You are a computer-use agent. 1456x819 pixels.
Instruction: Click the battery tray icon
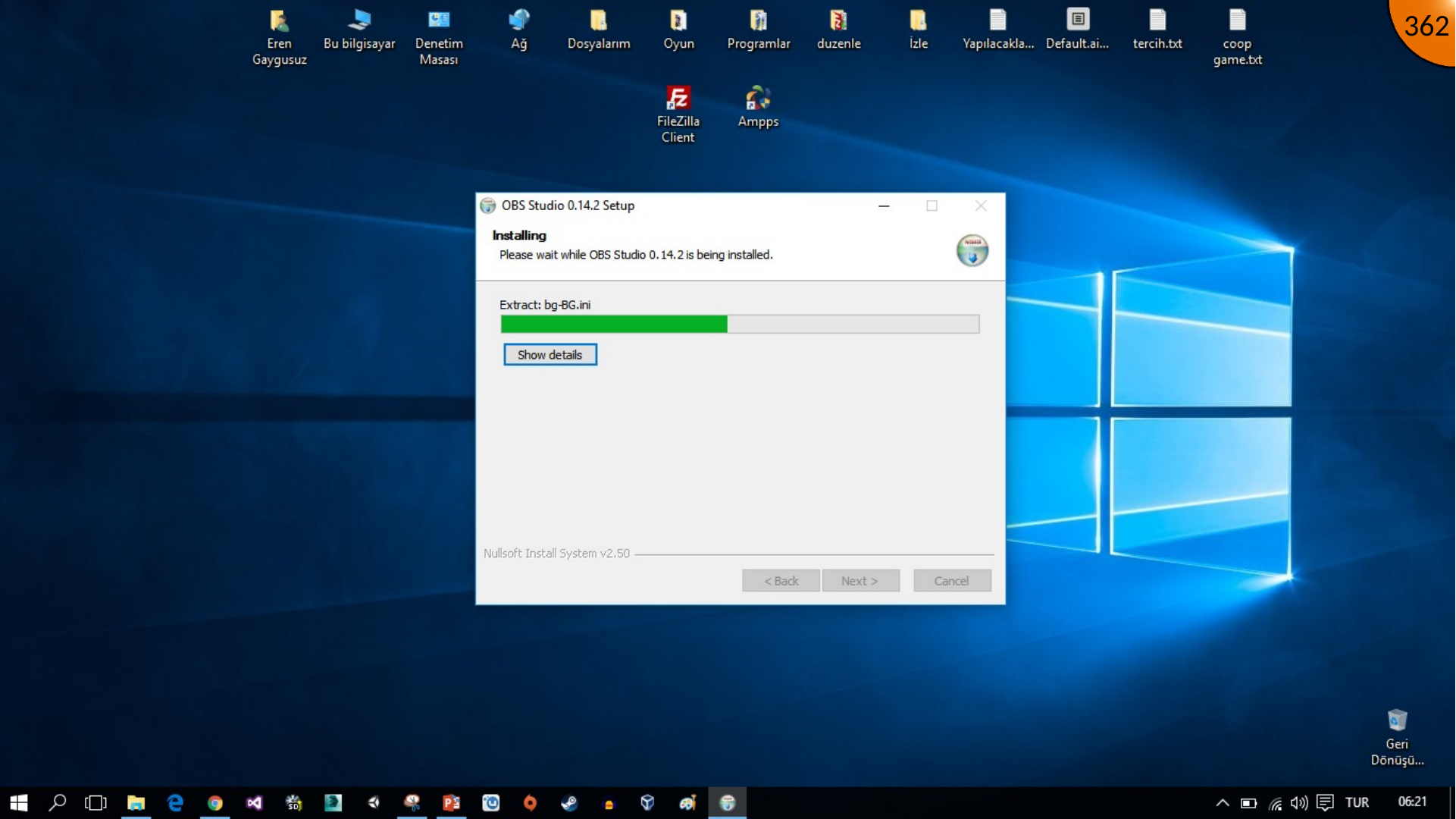click(x=1248, y=802)
